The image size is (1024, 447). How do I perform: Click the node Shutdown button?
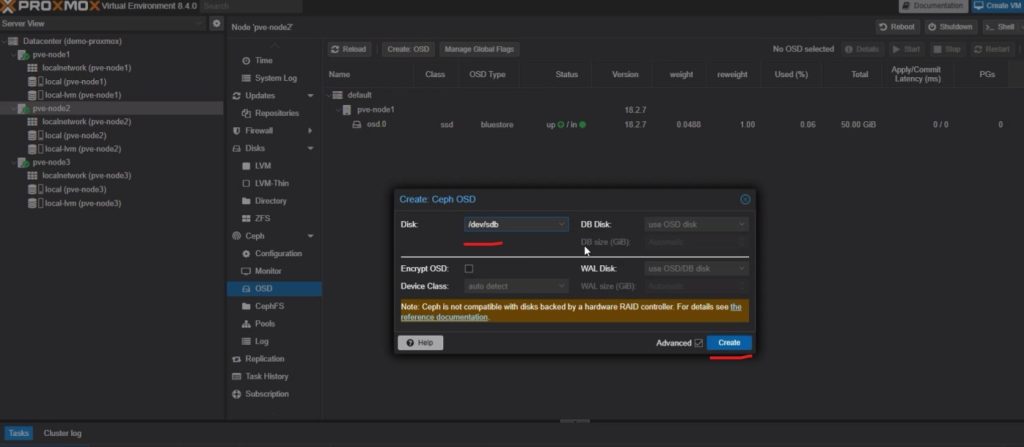[950, 27]
